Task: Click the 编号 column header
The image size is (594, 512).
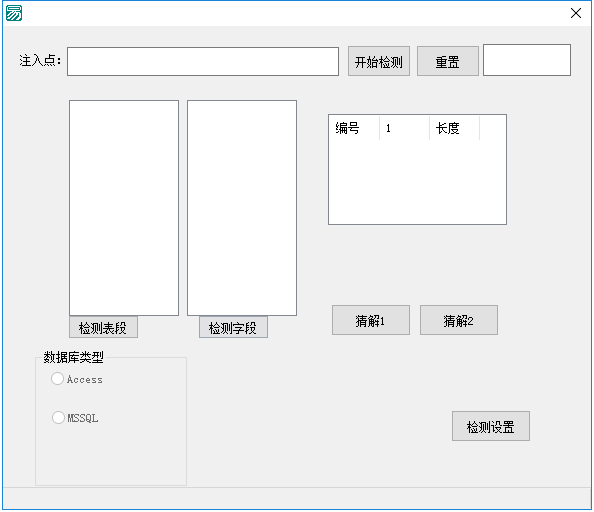Action: [x=354, y=128]
